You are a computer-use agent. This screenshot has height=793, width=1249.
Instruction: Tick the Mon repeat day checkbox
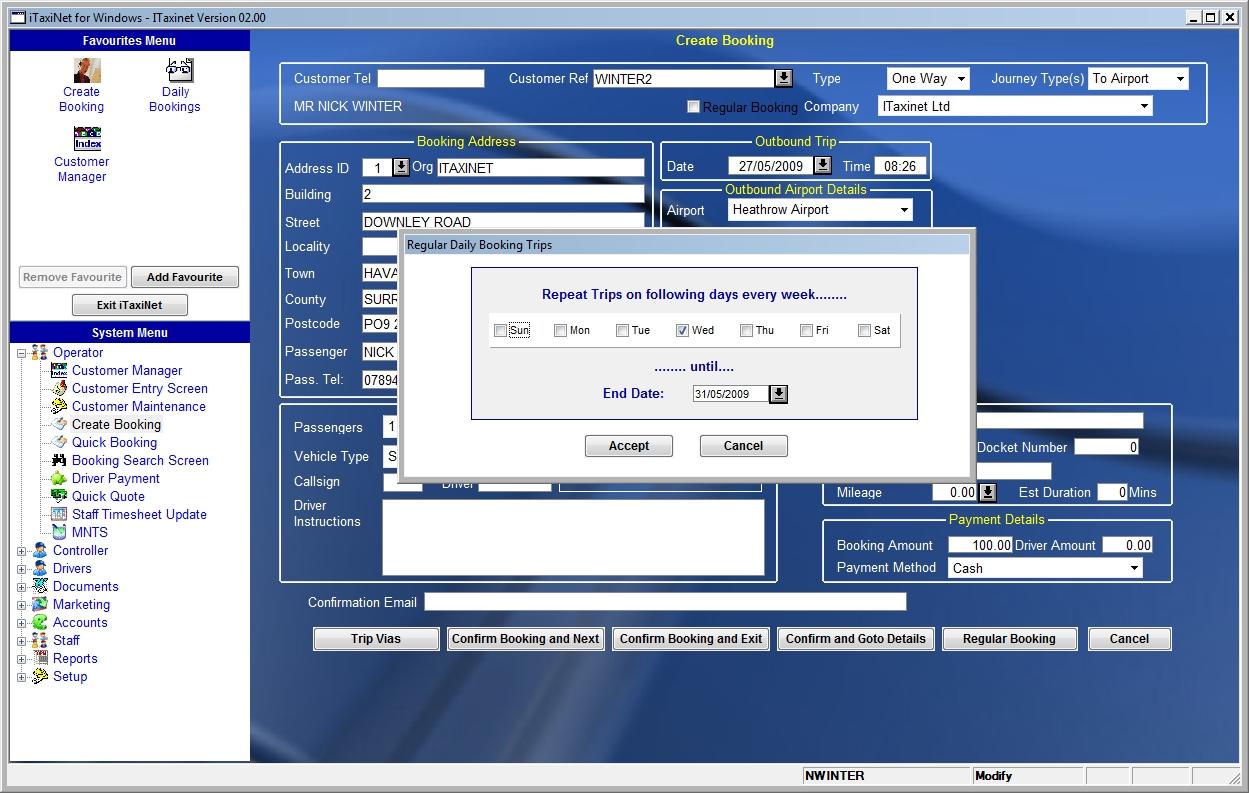(561, 331)
